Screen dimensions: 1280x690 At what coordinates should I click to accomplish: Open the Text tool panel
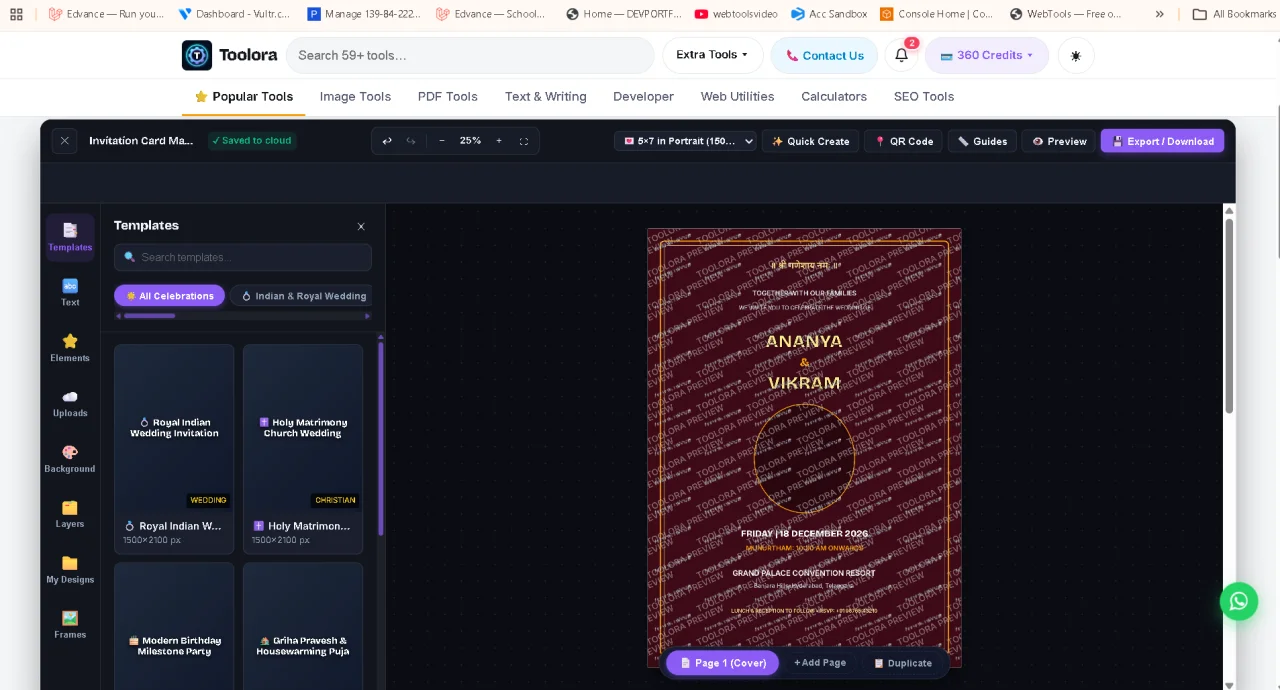tap(70, 293)
